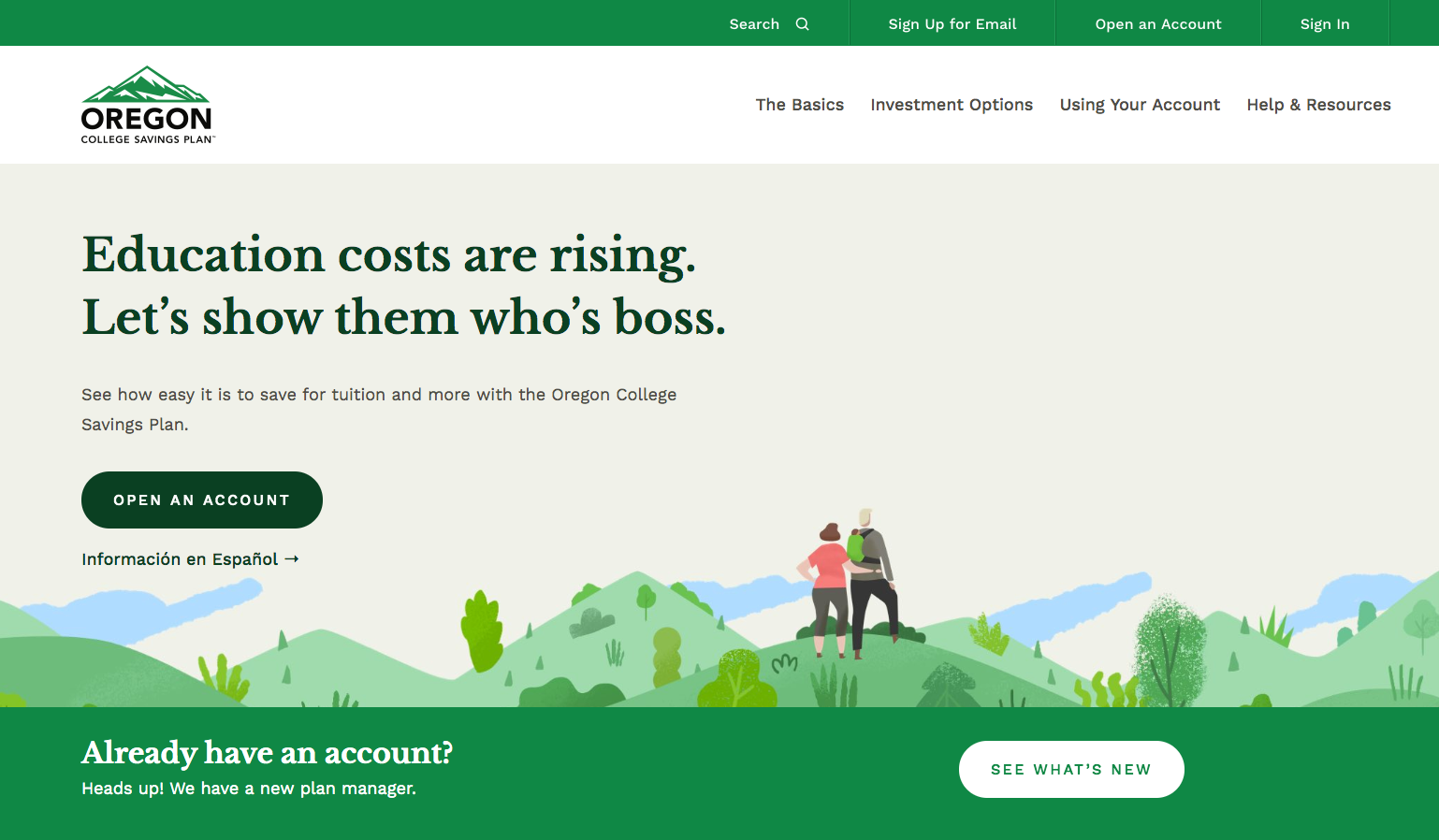This screenshot has height=840, width=1439.
Task: Click the SEE WHAT'S NEW button
Action: pos(1071,769)
